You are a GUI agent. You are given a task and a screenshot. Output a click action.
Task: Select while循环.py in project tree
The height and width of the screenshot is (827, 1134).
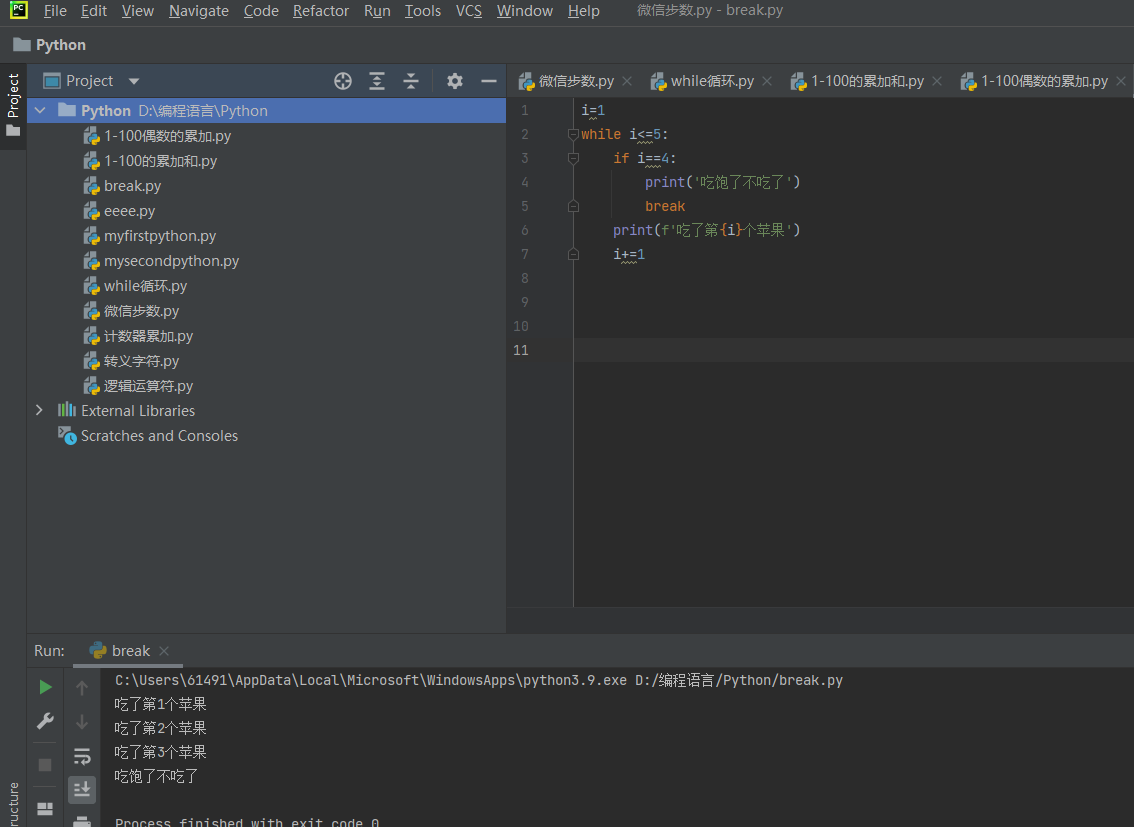point(135,286)
